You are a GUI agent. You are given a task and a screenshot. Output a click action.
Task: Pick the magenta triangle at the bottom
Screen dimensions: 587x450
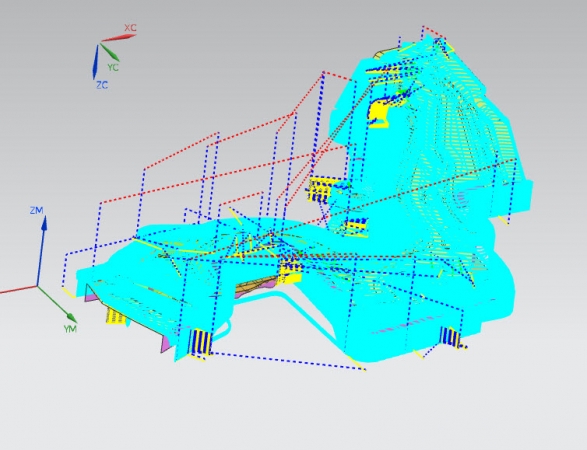pos(166,344)
